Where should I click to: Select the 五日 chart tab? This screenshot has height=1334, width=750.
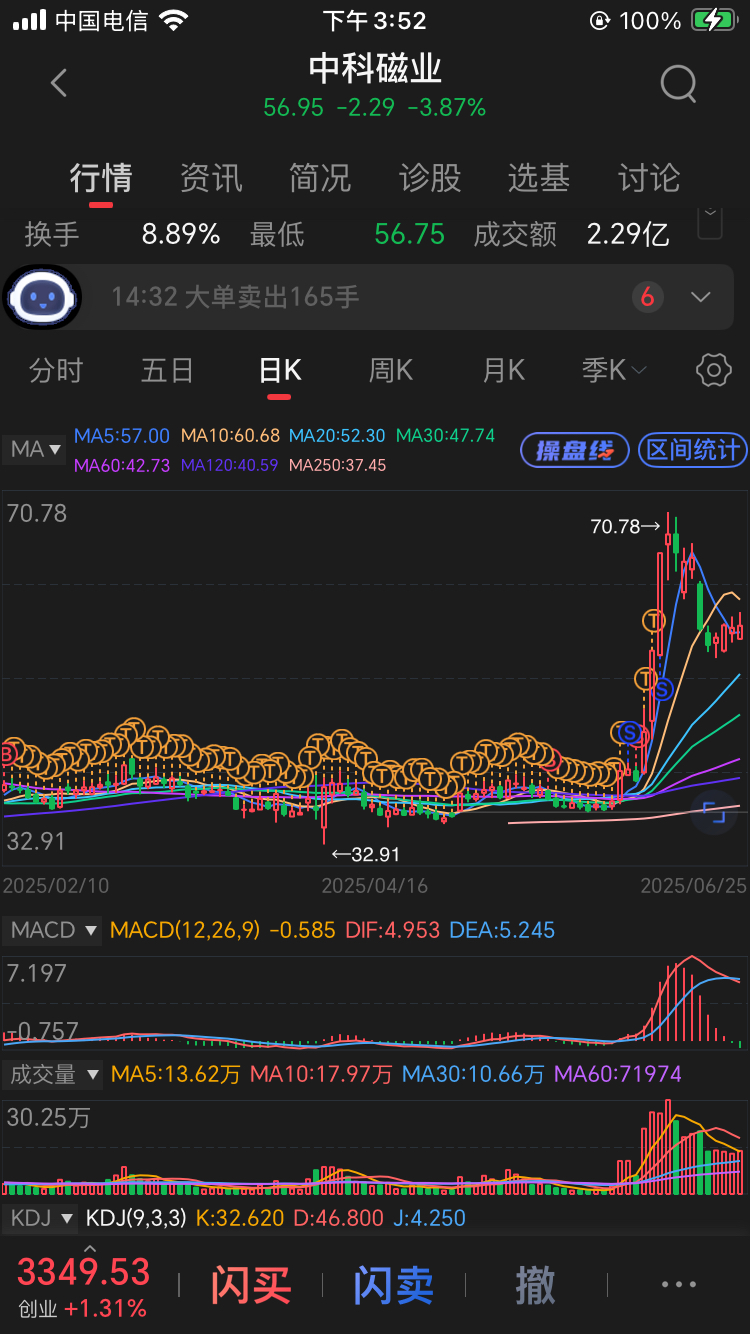[167, 371]
